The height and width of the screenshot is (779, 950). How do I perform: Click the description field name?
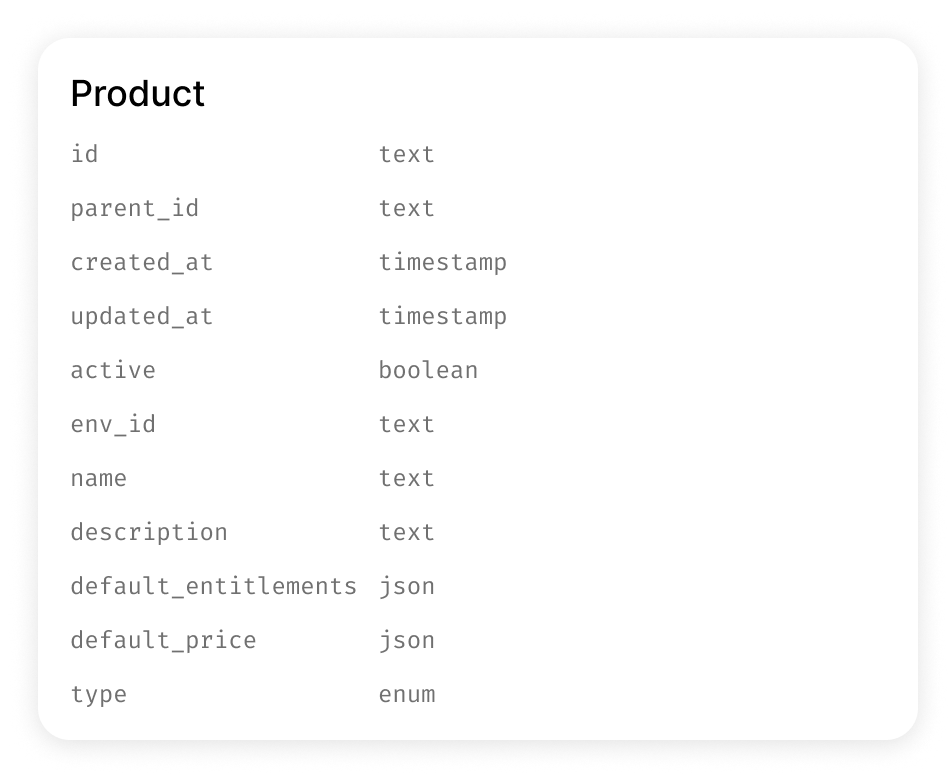click(149, 532)
